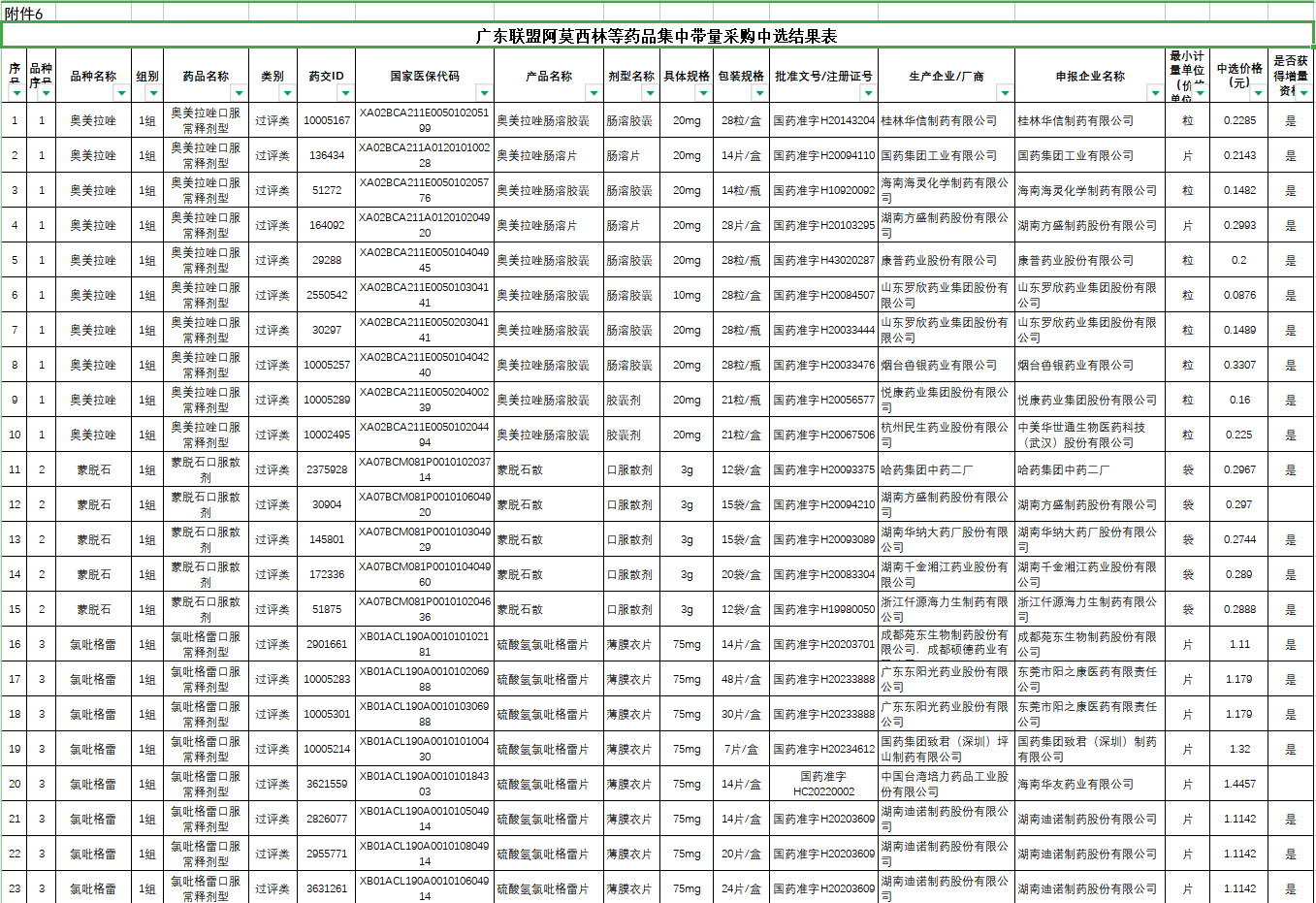Image resolution: width=1316 pixels, height=903 pixels.
Task: Open the 剂型名称 filter dropdown
Action: pos(650,93)
